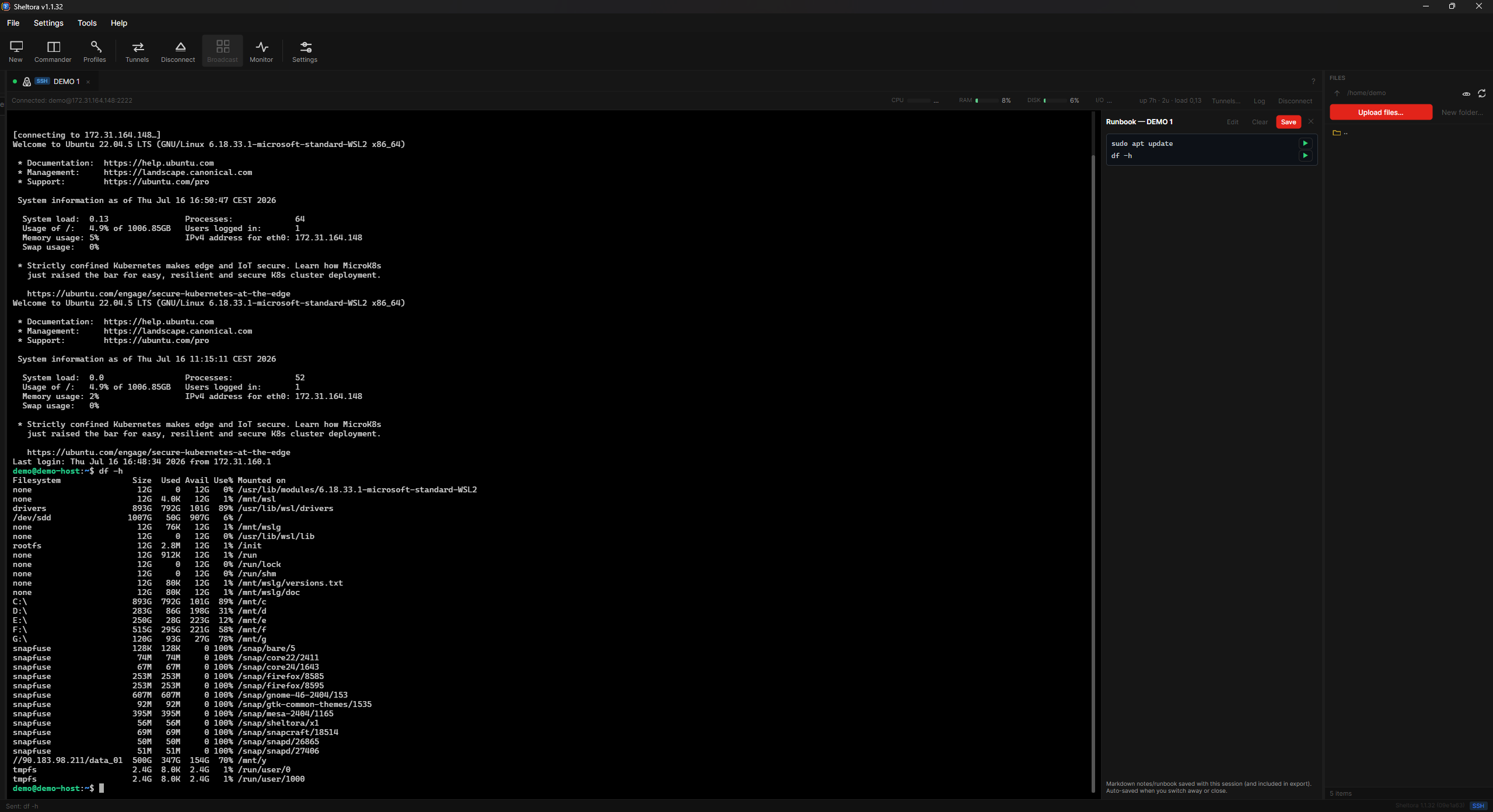Click New folder... in Files panel
Screen dimensions: 1493x812
pyautogui.click(x=1462, y=113)
